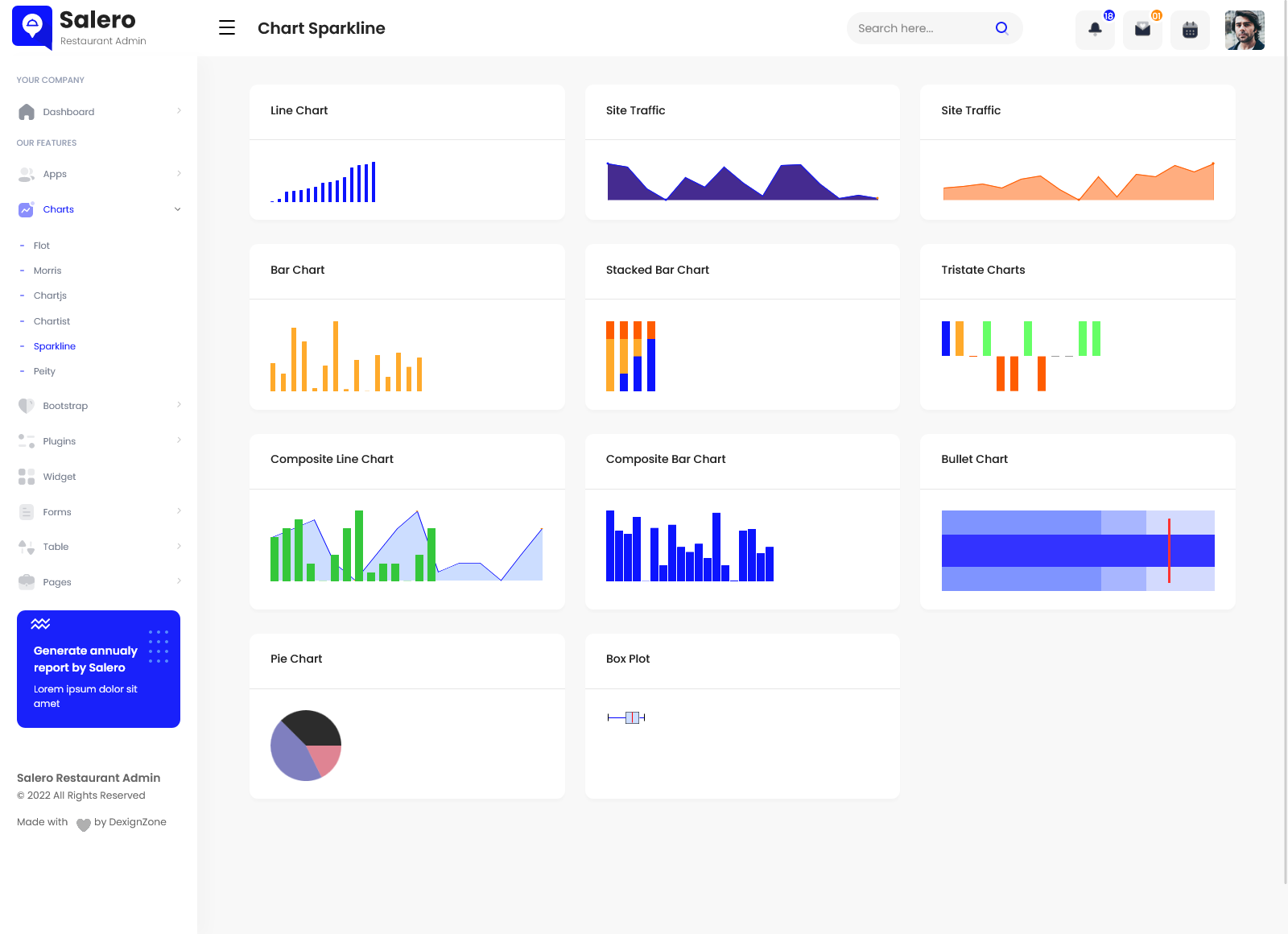1288x934 pixels.
Task: Select Chartjs chart submenu item
Action: pos(50,295)
